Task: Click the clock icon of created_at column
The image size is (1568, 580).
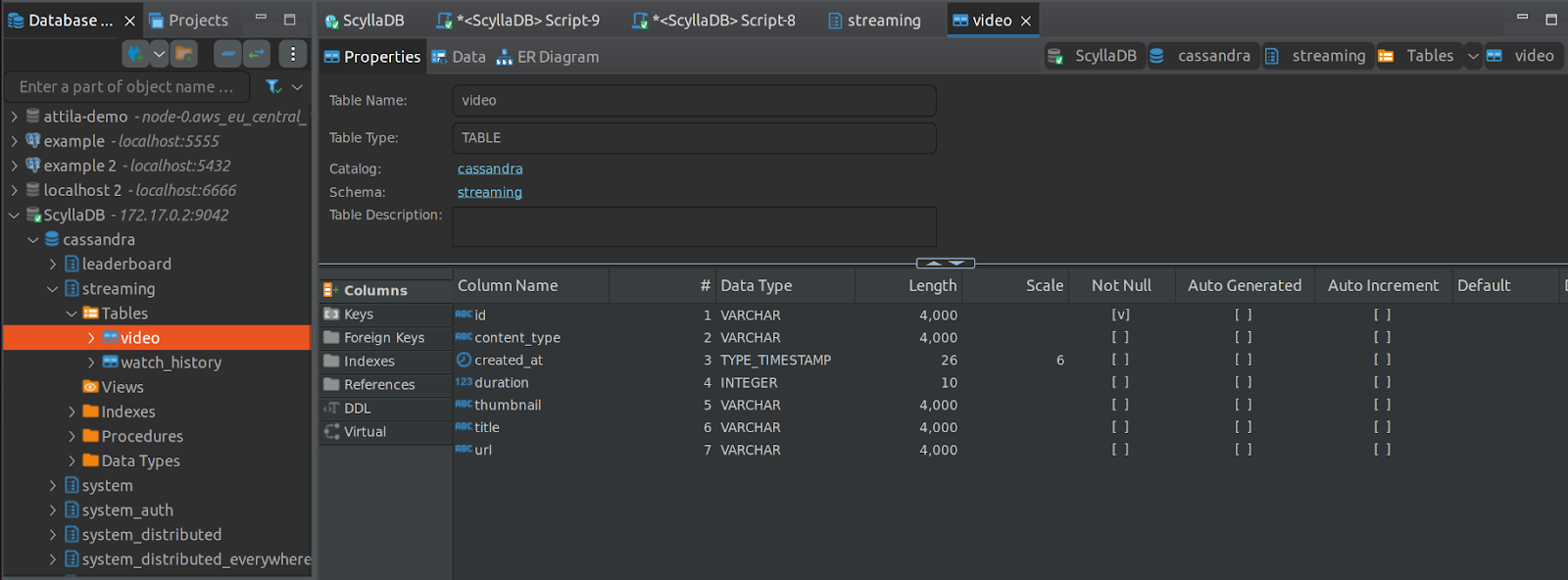Action: pos(464,360)
